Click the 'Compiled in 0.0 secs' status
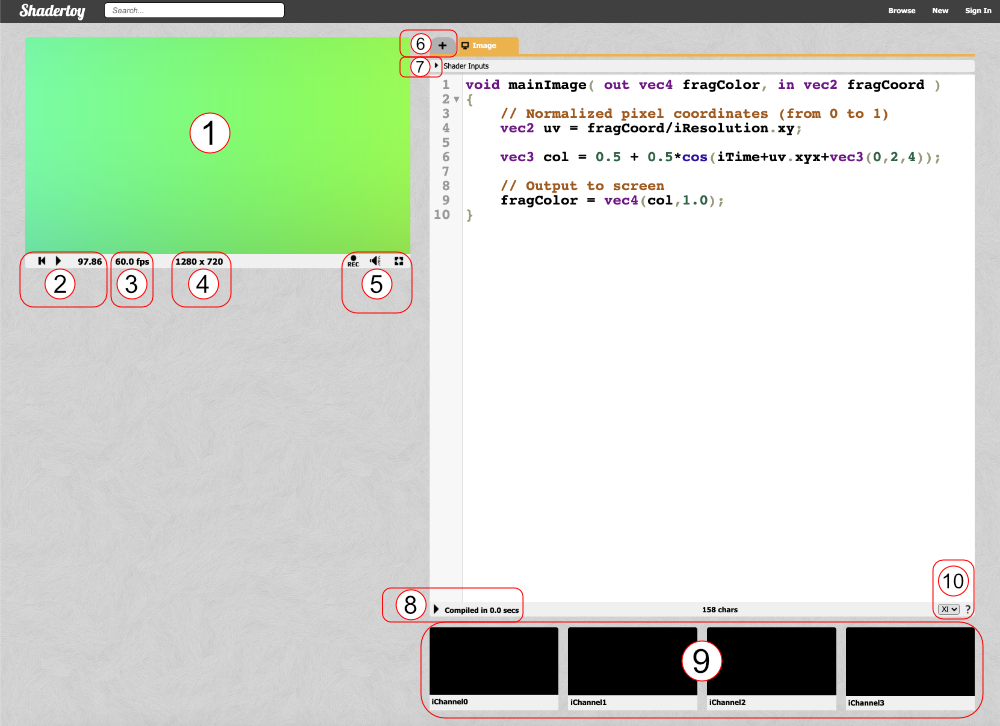This screenshot has width=1000, height=726. pyautogui.click(x=482, y=610)
